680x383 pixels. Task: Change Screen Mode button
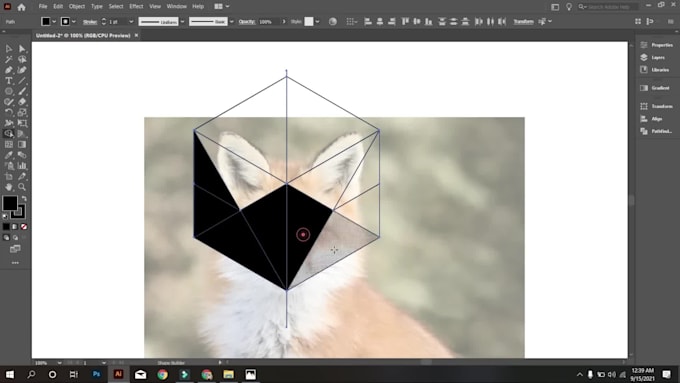tap(15, 249)
